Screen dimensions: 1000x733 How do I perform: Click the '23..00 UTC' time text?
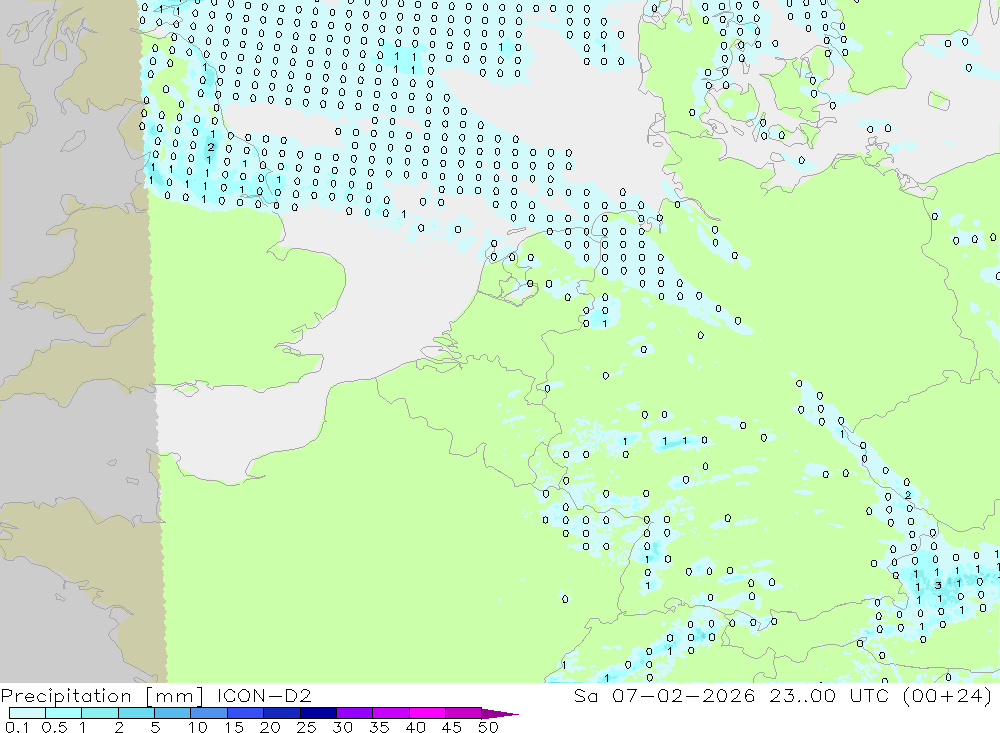pos(829,695)
